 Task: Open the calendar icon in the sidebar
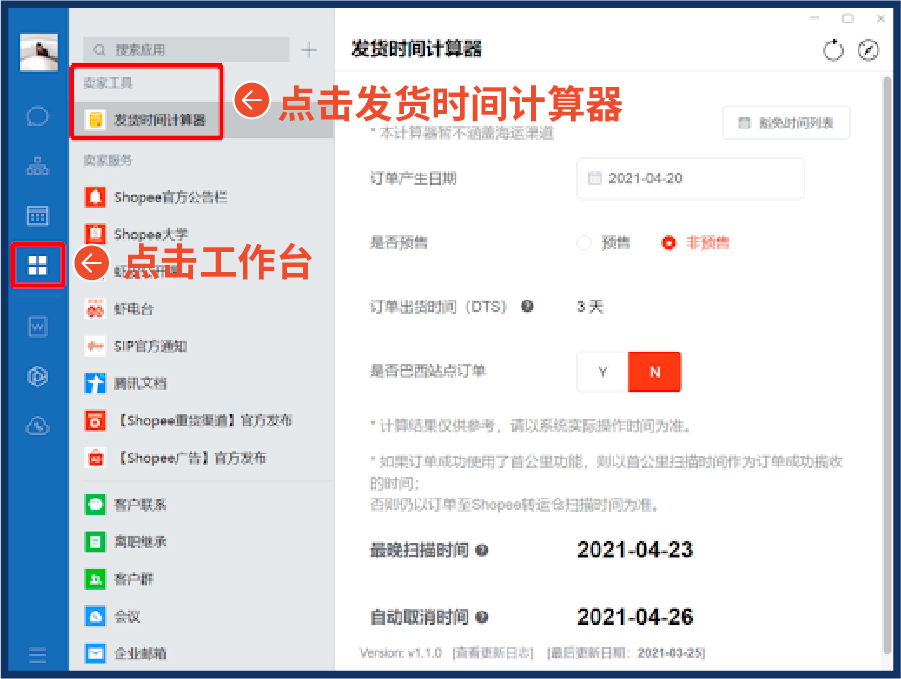click(x=37, y=214)
